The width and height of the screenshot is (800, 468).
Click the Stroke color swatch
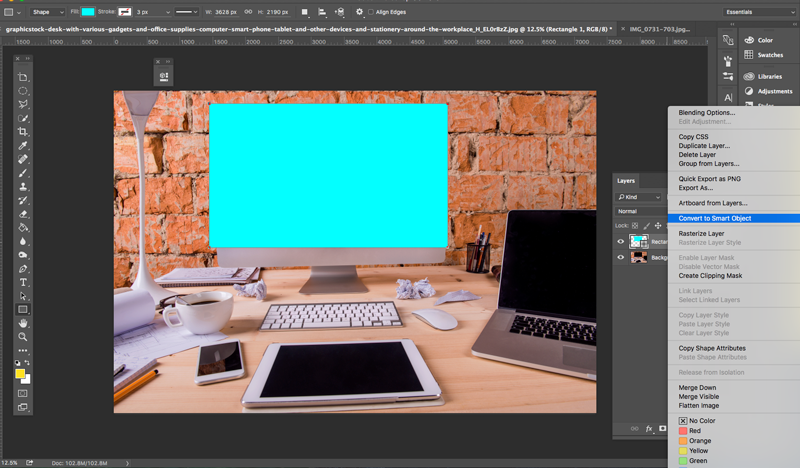click(x=124, y=12)
